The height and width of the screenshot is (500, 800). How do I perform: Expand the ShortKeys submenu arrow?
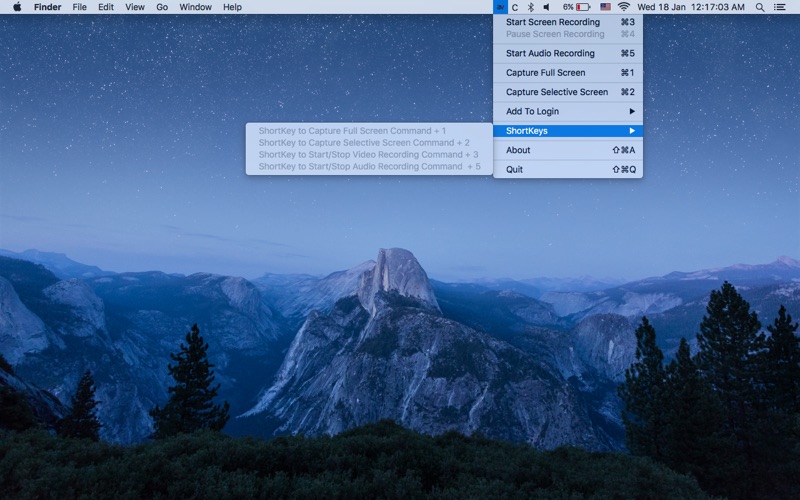(x=632, y=131)
